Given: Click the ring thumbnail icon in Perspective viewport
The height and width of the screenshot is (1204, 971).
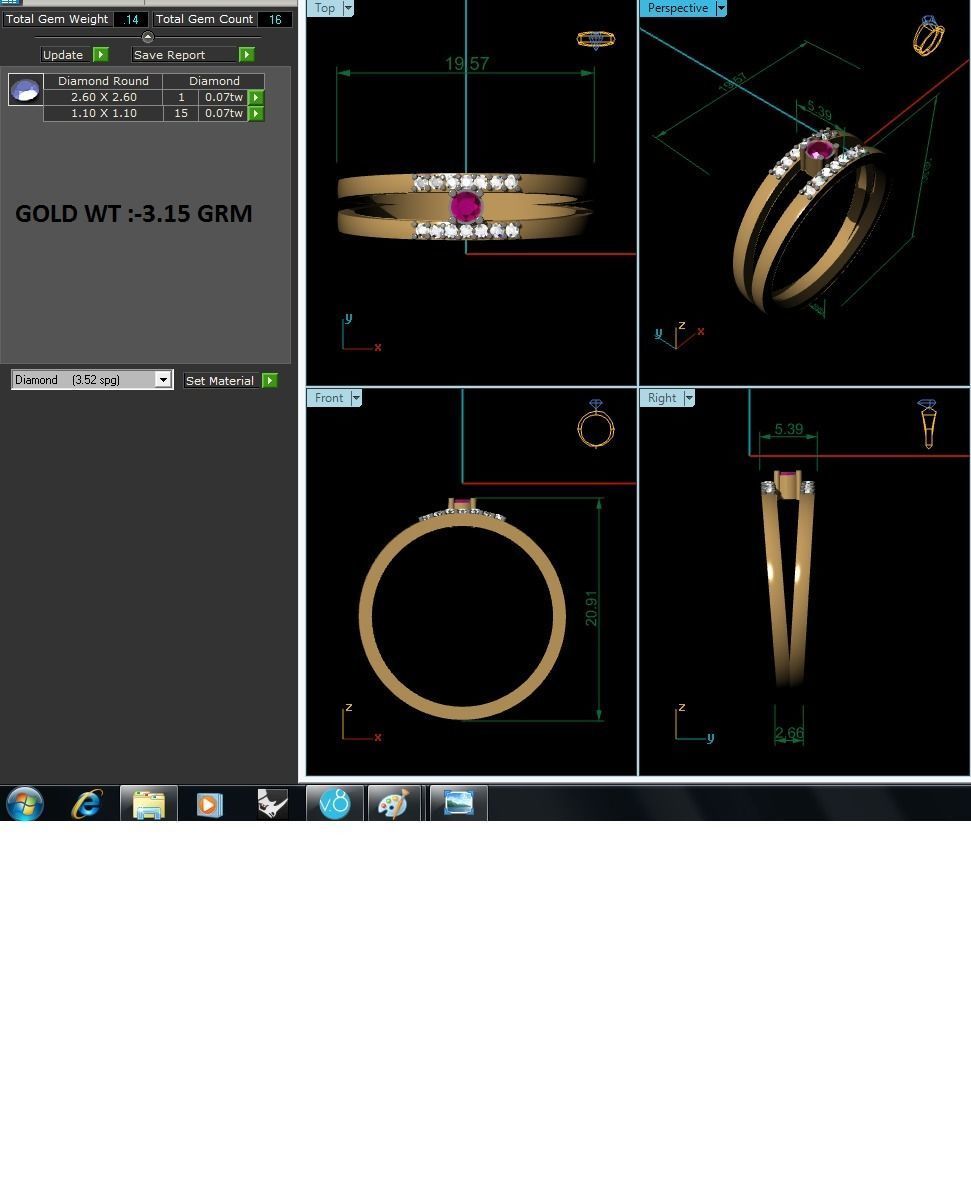Looking at the screenshot, I should [928, 35].
